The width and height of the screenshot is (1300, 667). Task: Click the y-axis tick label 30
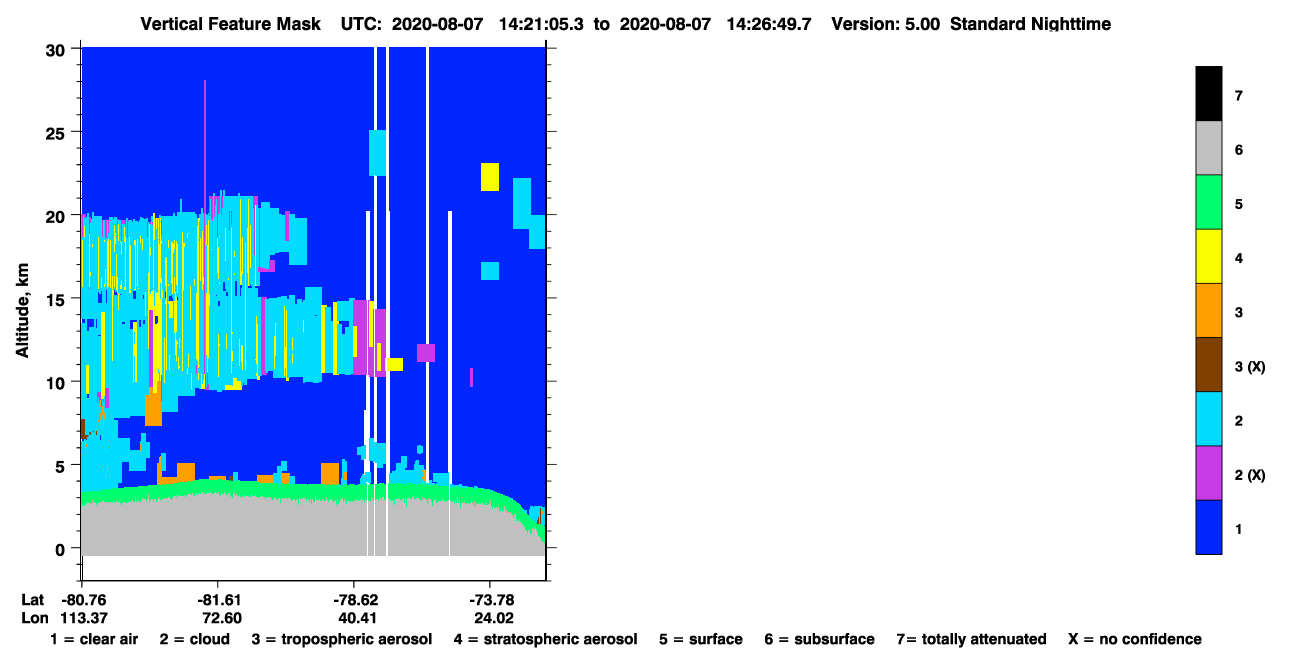[57, 49]
